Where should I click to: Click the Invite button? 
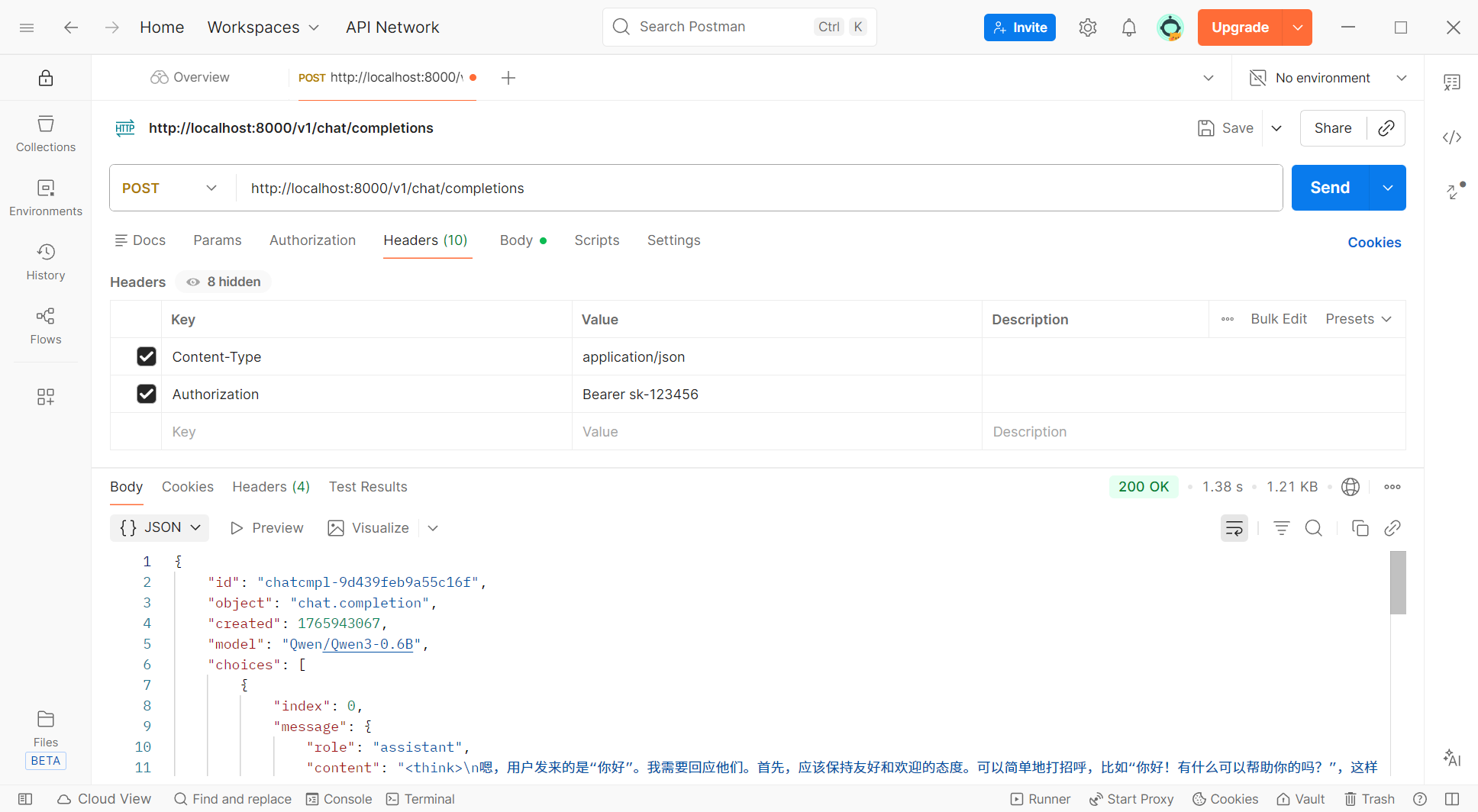tap(1020, 27)
